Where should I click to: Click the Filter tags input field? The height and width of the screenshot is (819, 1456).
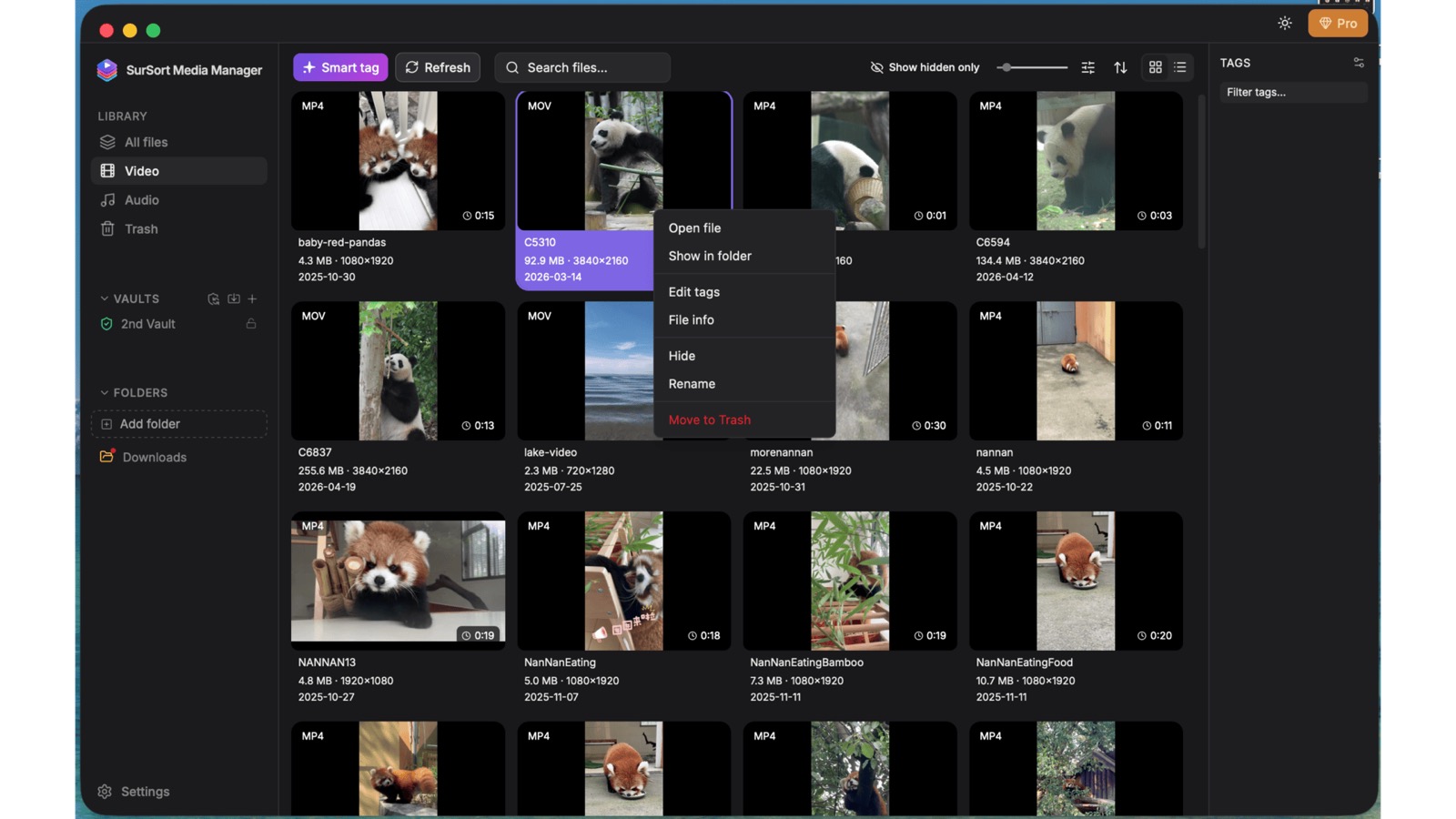1293,92
